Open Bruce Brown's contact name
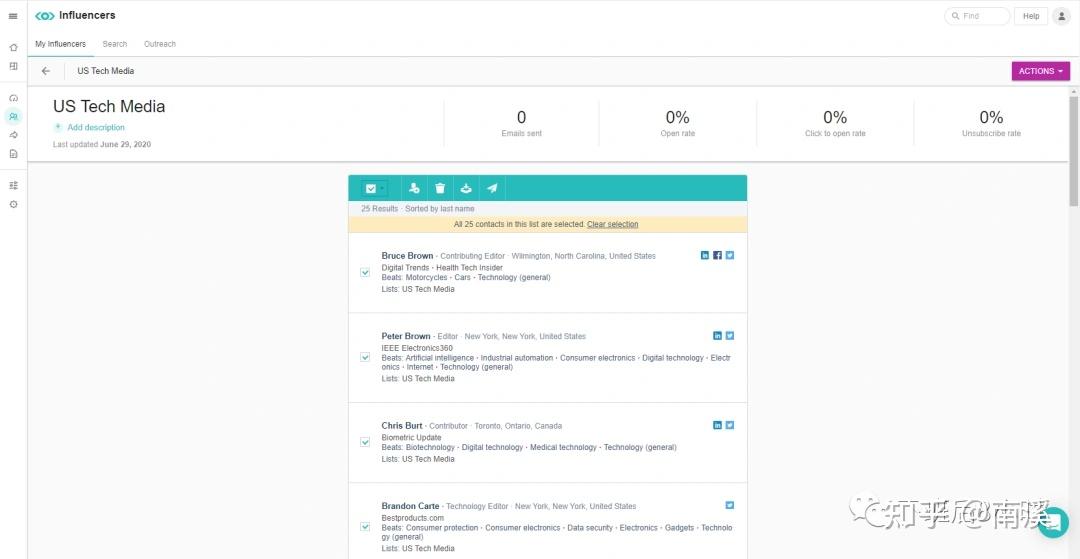The height and width of the screenshot is (559, 1080). click(x=407, y=255)
